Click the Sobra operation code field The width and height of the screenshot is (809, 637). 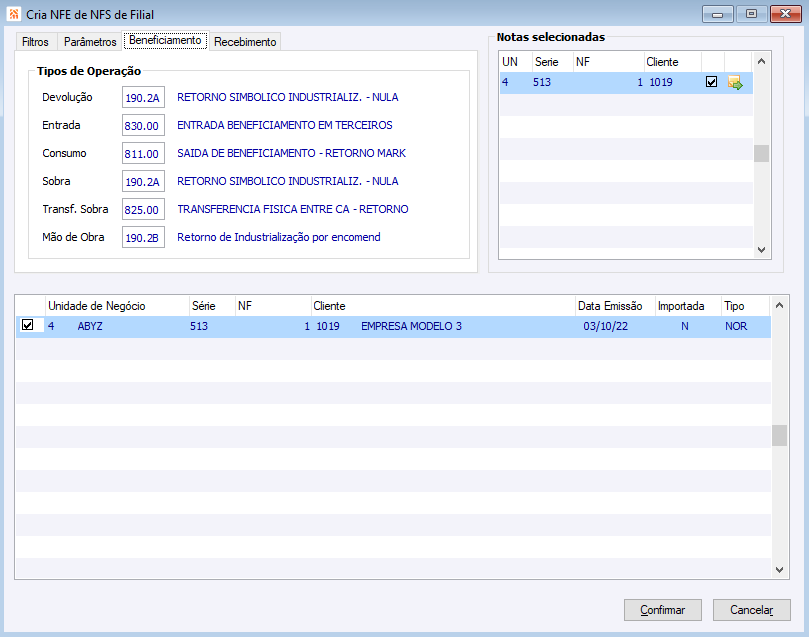tap(143, 182)
